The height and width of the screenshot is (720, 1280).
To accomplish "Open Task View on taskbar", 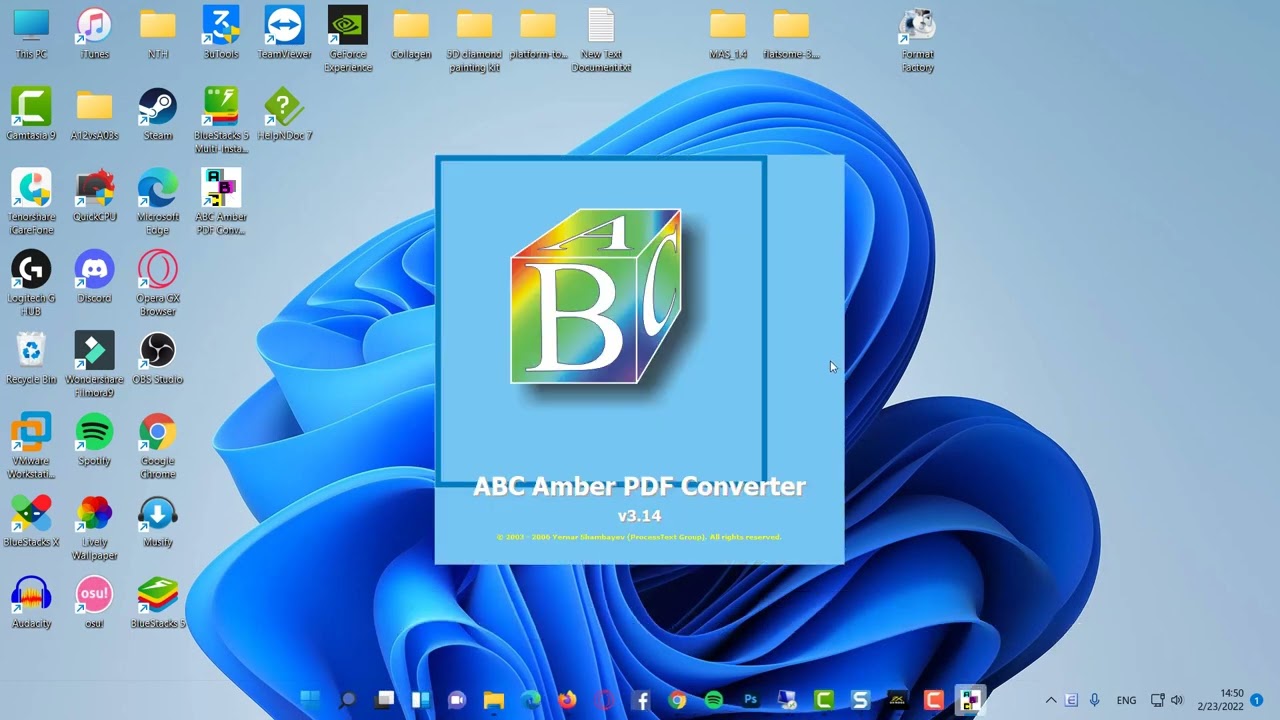I will click(x=385, y=700).
